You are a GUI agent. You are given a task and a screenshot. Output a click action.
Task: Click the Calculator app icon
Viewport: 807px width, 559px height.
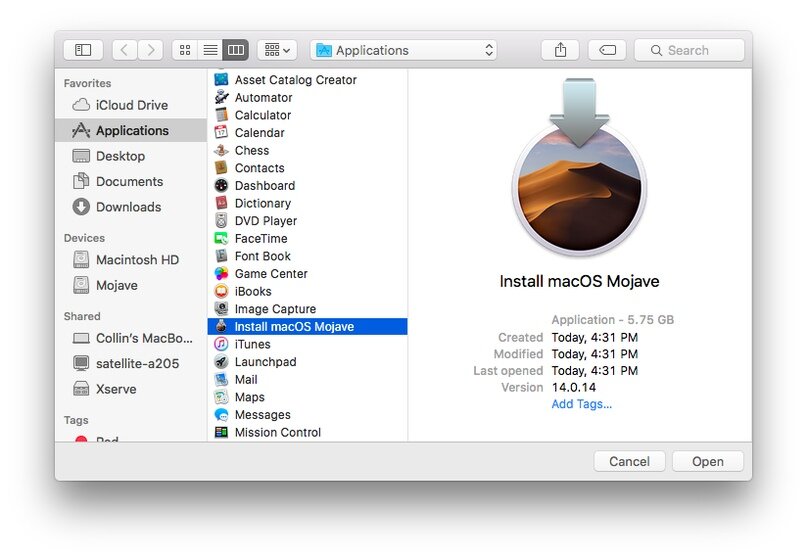[x=221, y=115]
